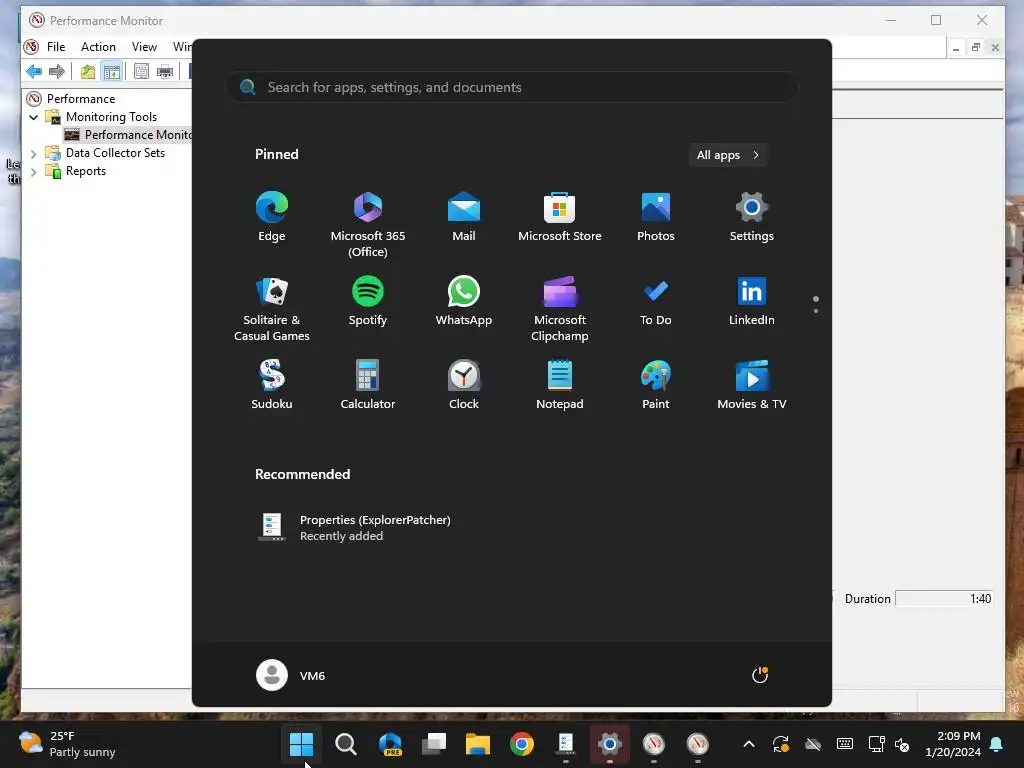
Task: Select Data Collector Sets tree item
Action: click(105, 153)
